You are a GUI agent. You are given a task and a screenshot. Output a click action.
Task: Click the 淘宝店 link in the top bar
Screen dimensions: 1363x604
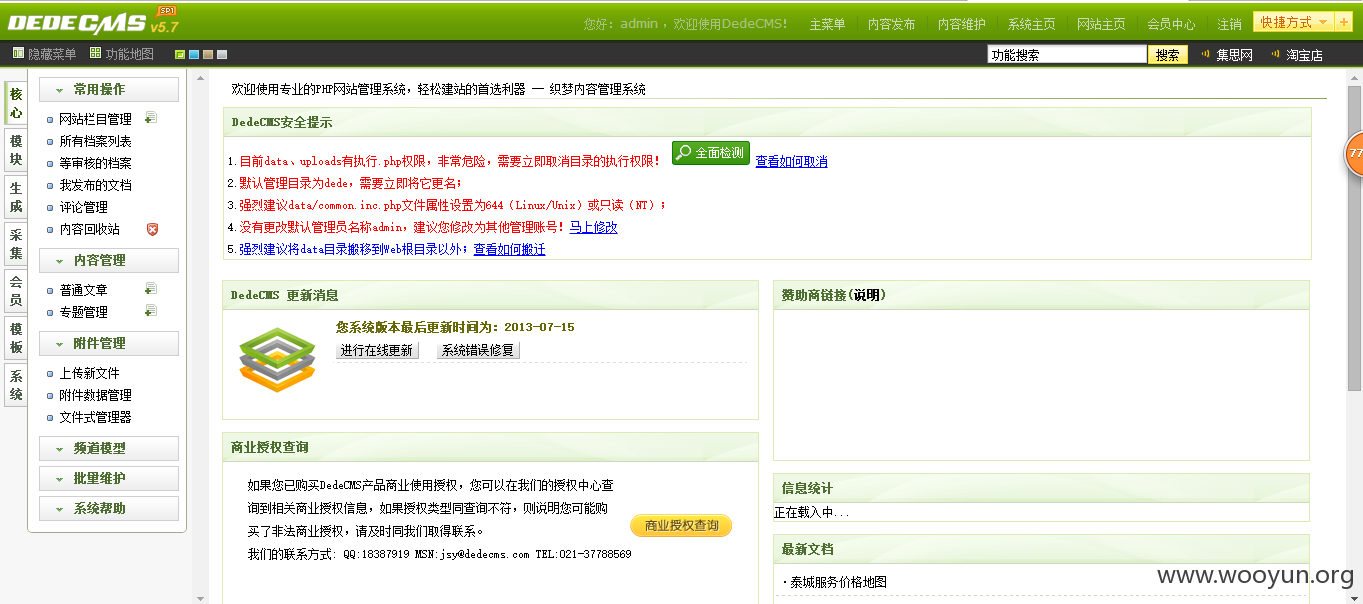[x=1304, y=55]
